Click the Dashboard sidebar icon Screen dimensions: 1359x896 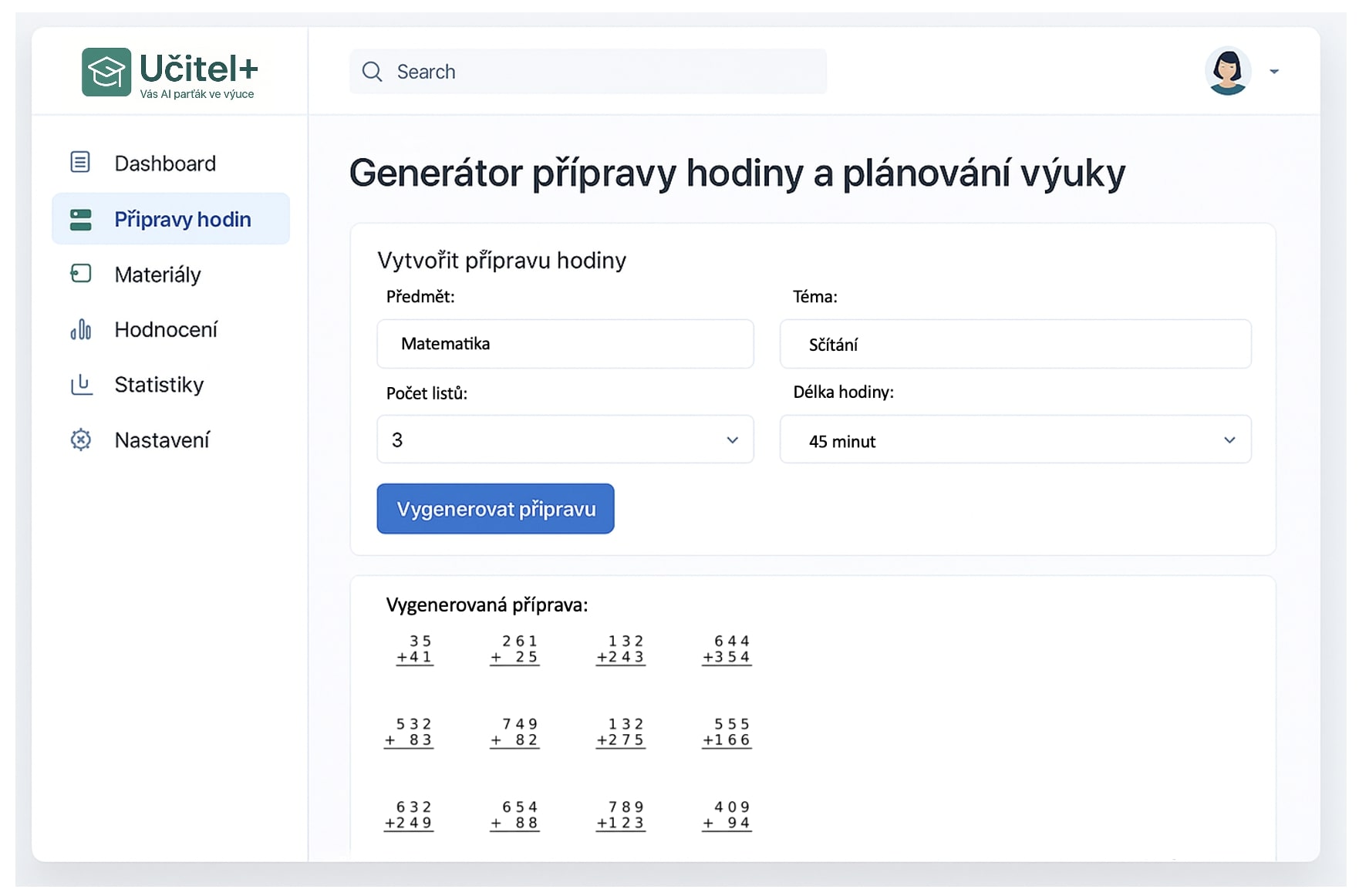click(x=80, y=163)
